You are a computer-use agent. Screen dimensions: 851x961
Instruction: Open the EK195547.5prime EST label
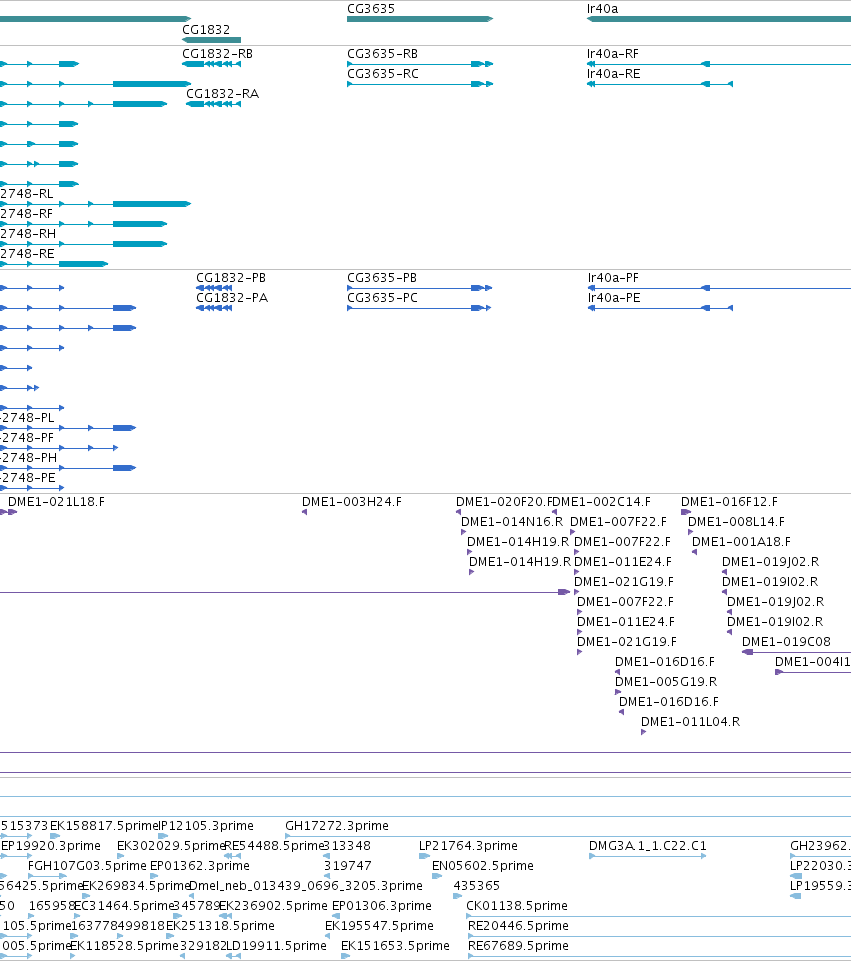(x=379, y=926)
